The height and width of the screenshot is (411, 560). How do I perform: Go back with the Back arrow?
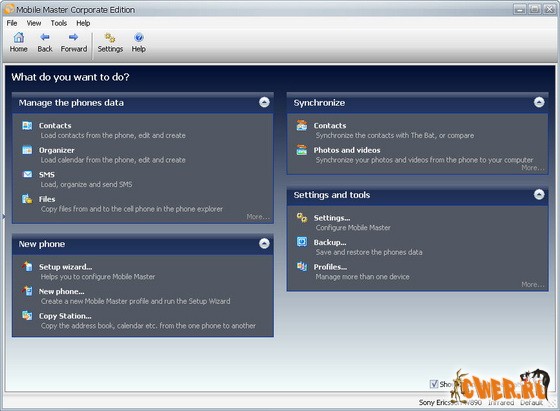pos(45,37)
